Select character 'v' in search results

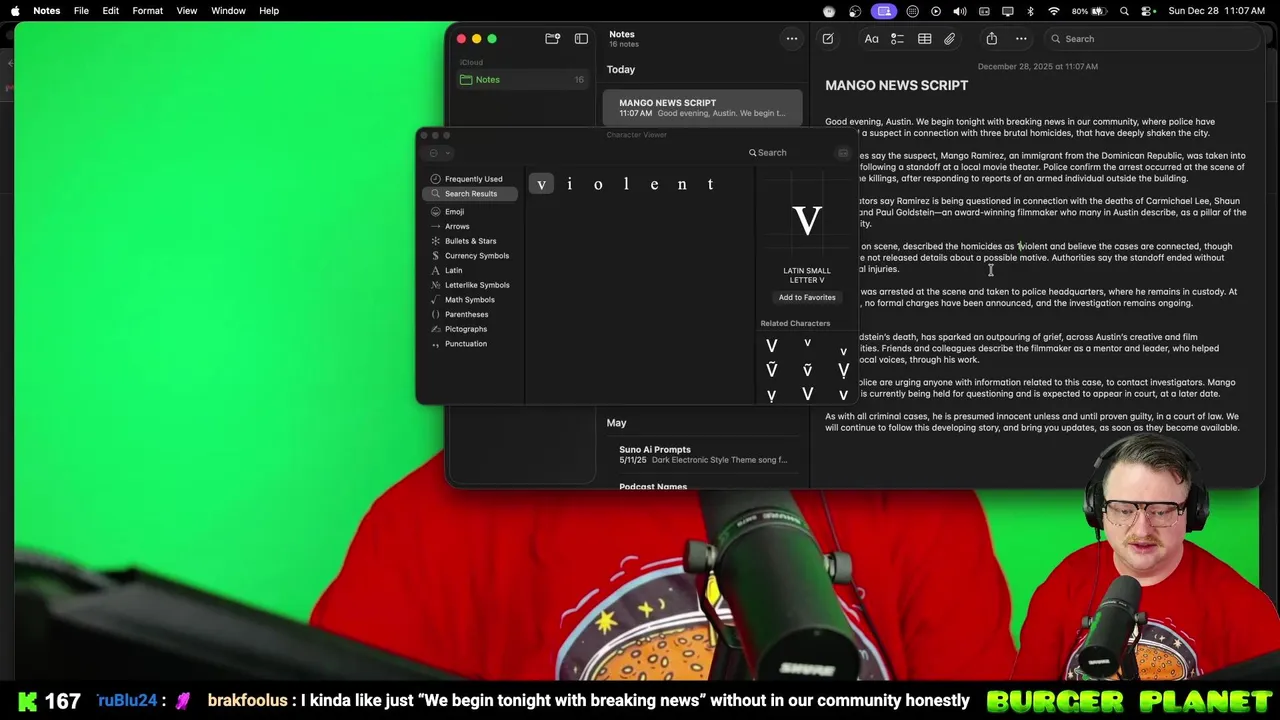[x=541, y=184]
